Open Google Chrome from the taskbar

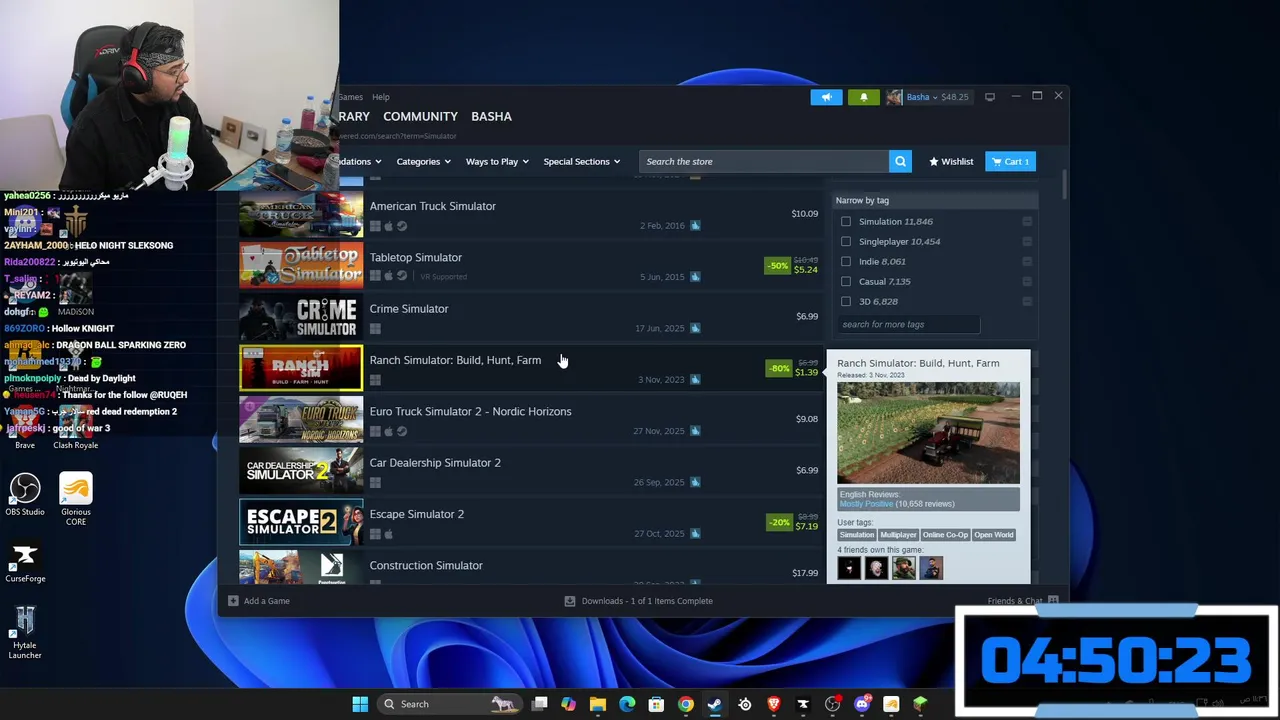tap(685, 704)
